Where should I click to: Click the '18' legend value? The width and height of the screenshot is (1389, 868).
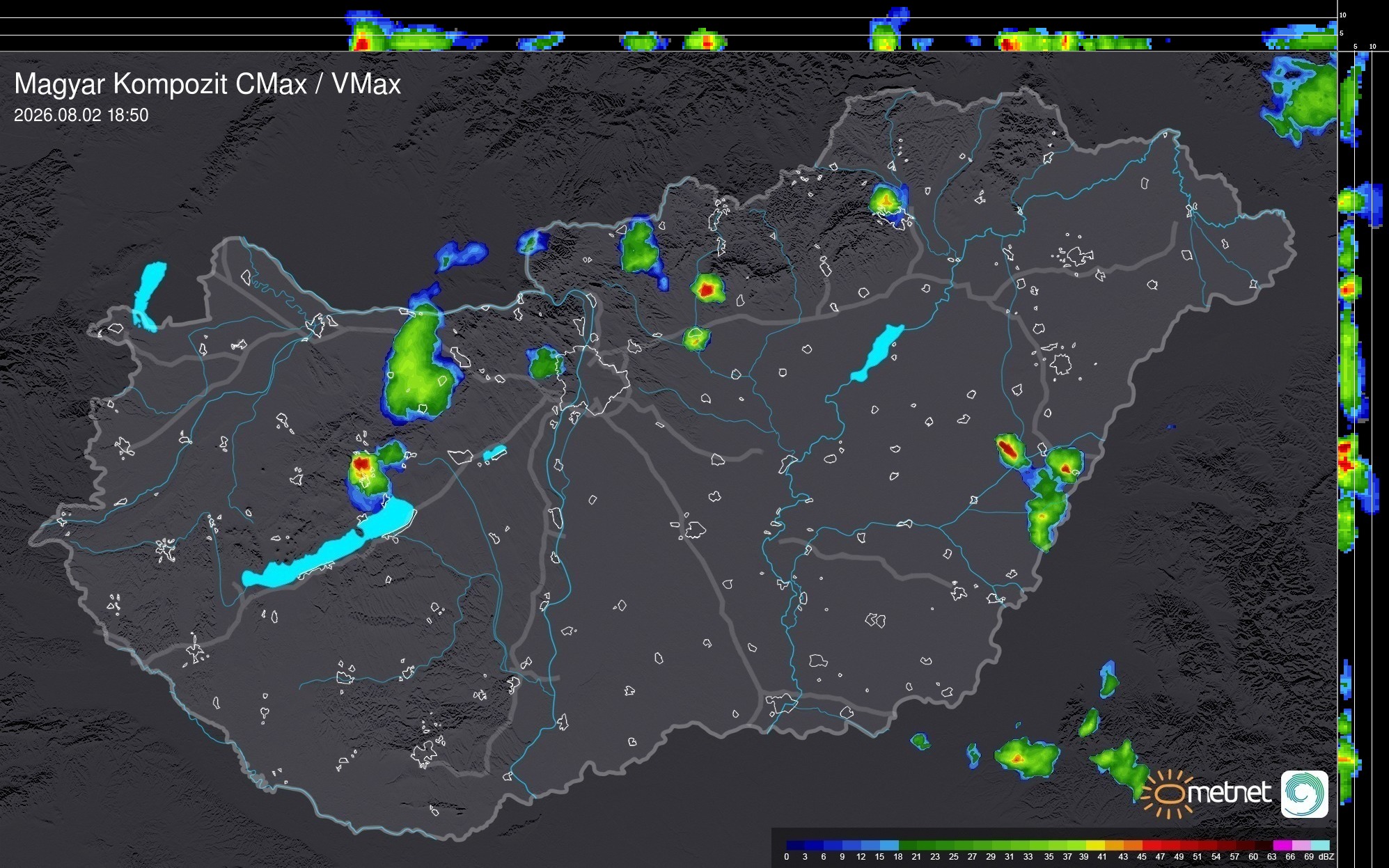pyautogui.click(x=898, y=857)
